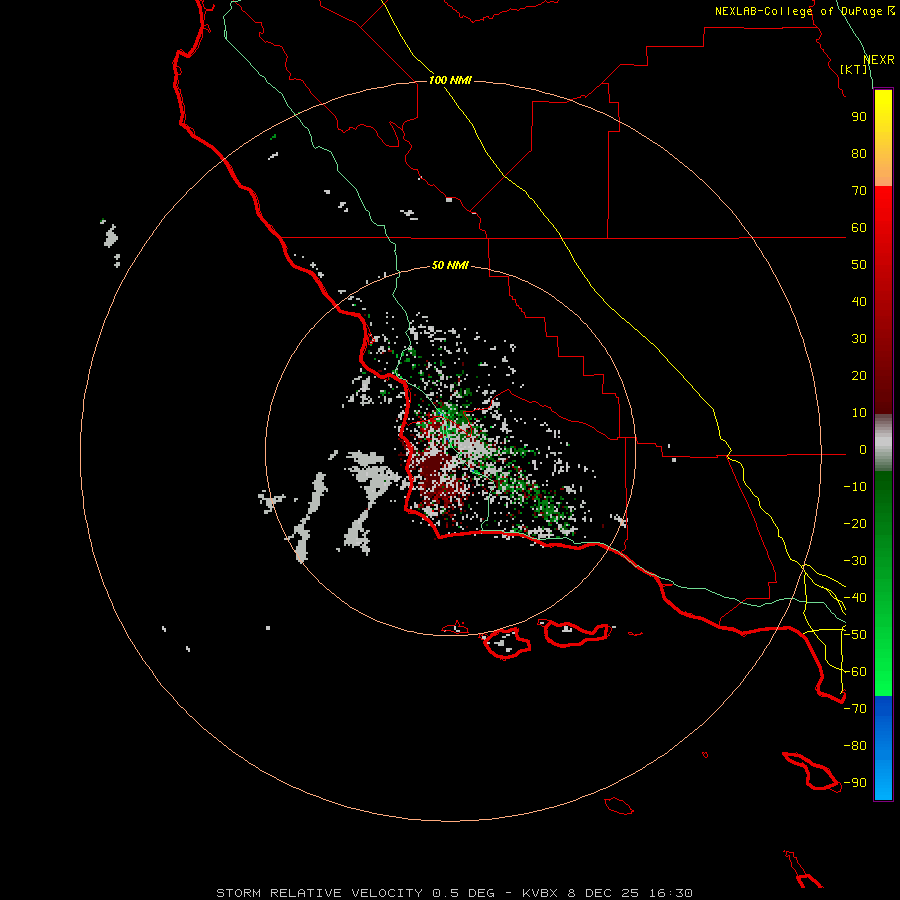Select the positive 20 knot scale value
Screen dimensions: 900x900
(859, 376)
